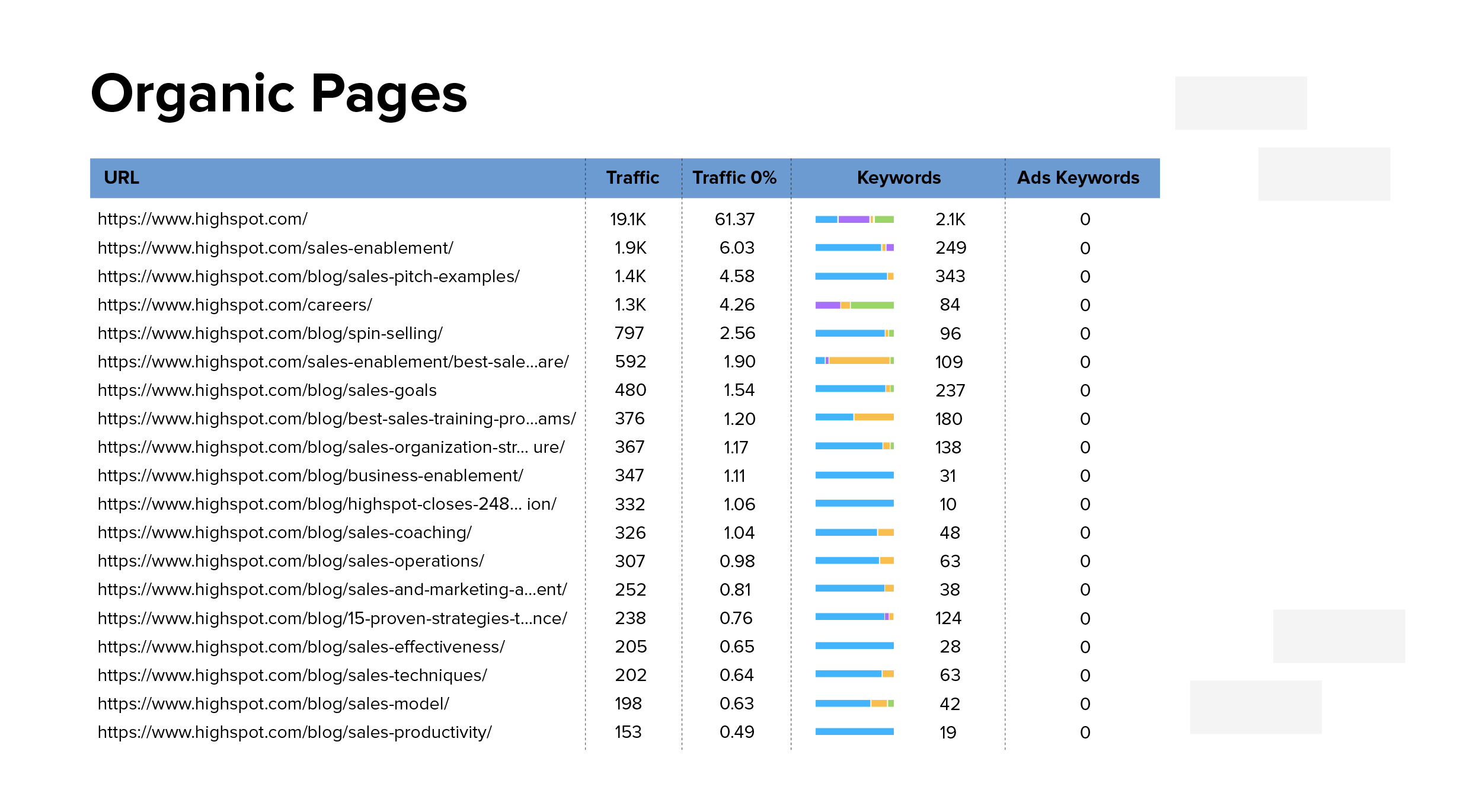Click keyword distribution bar for homepage row
Screen dimensions: 1470x812
pyautogui.click(x=854, y=219)
